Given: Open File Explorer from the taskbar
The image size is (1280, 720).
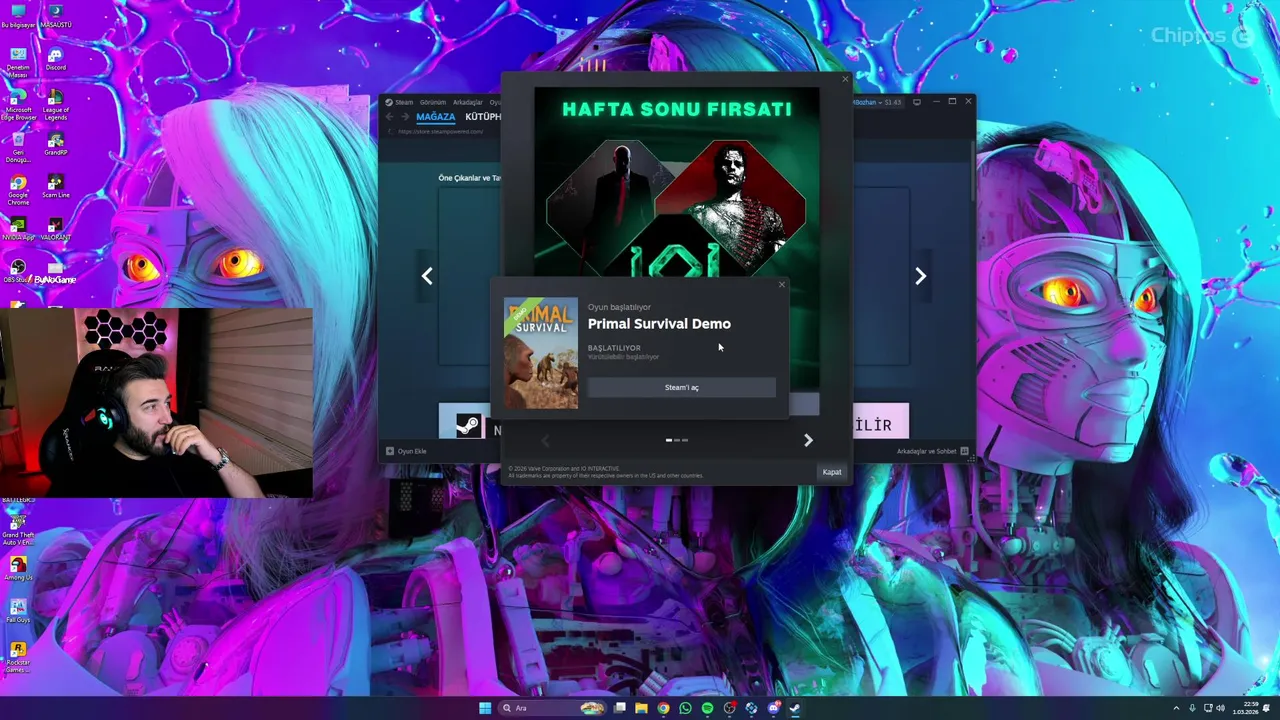Looking at the screenshot, I should (641, 708).
